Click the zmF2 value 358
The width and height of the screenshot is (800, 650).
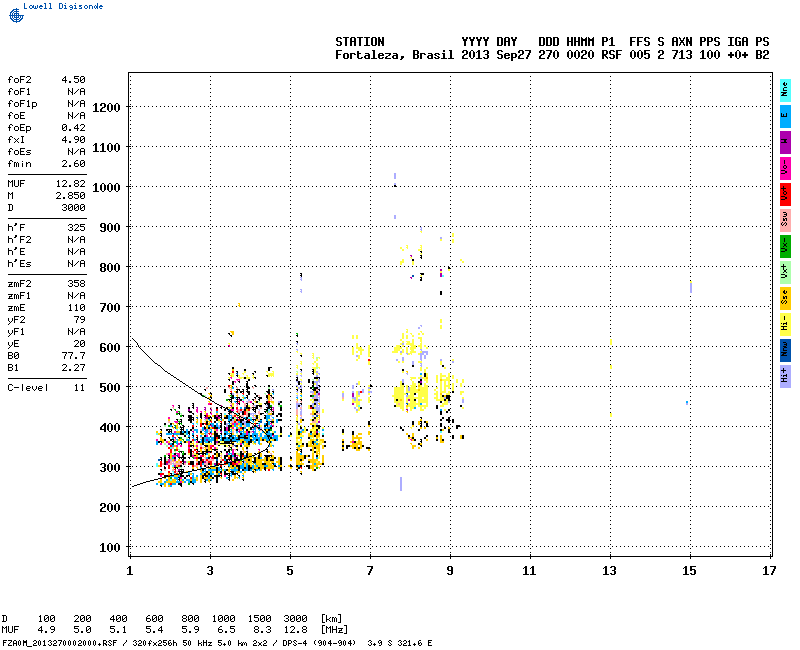pos(77,284)
